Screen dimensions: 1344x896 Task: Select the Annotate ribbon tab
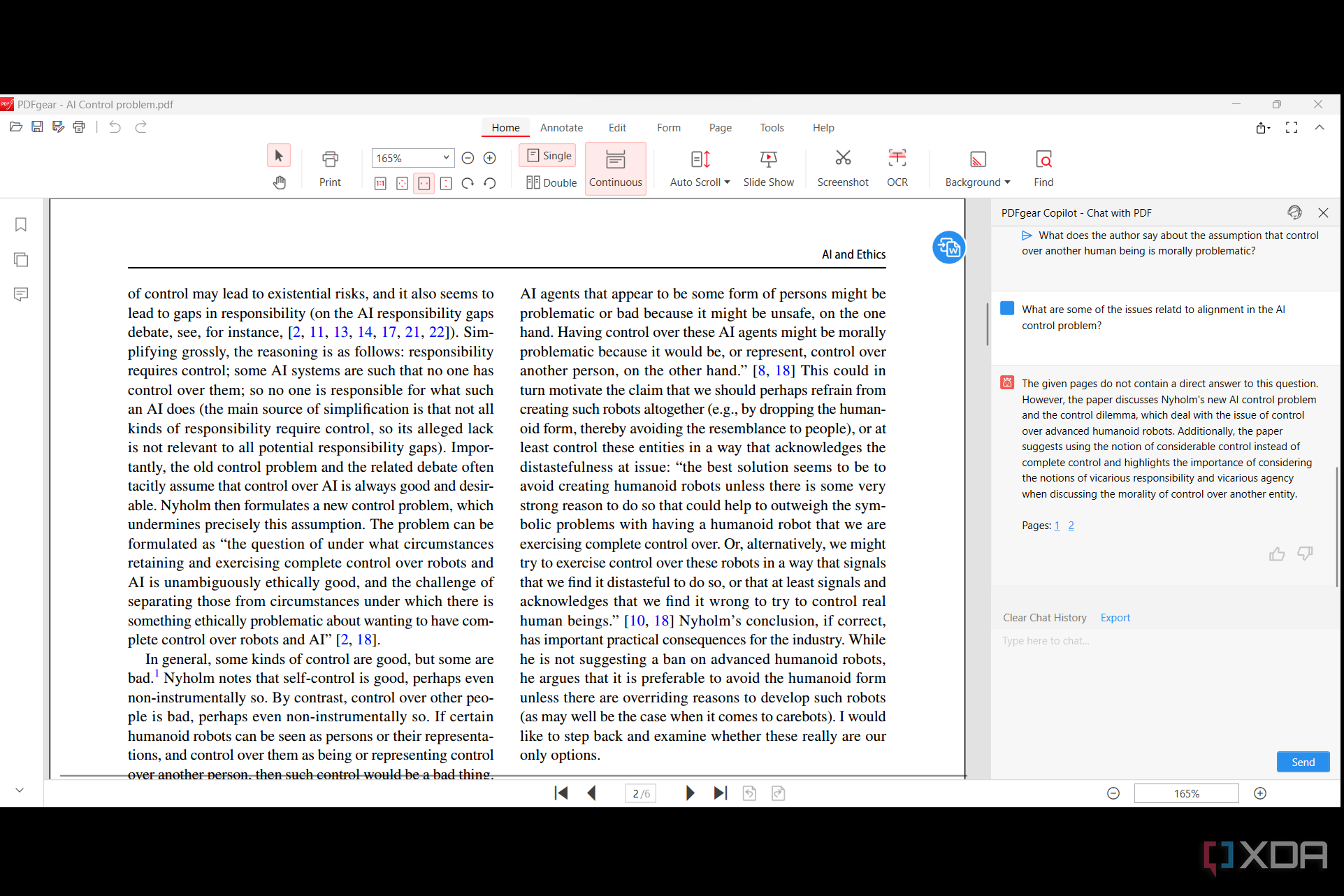562,128
